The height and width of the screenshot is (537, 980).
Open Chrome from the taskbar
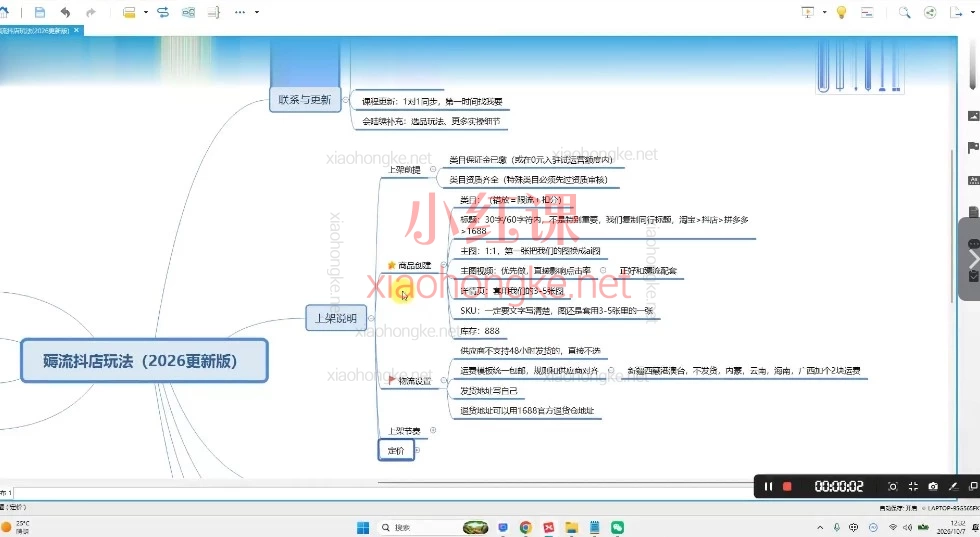click(526, 528)
